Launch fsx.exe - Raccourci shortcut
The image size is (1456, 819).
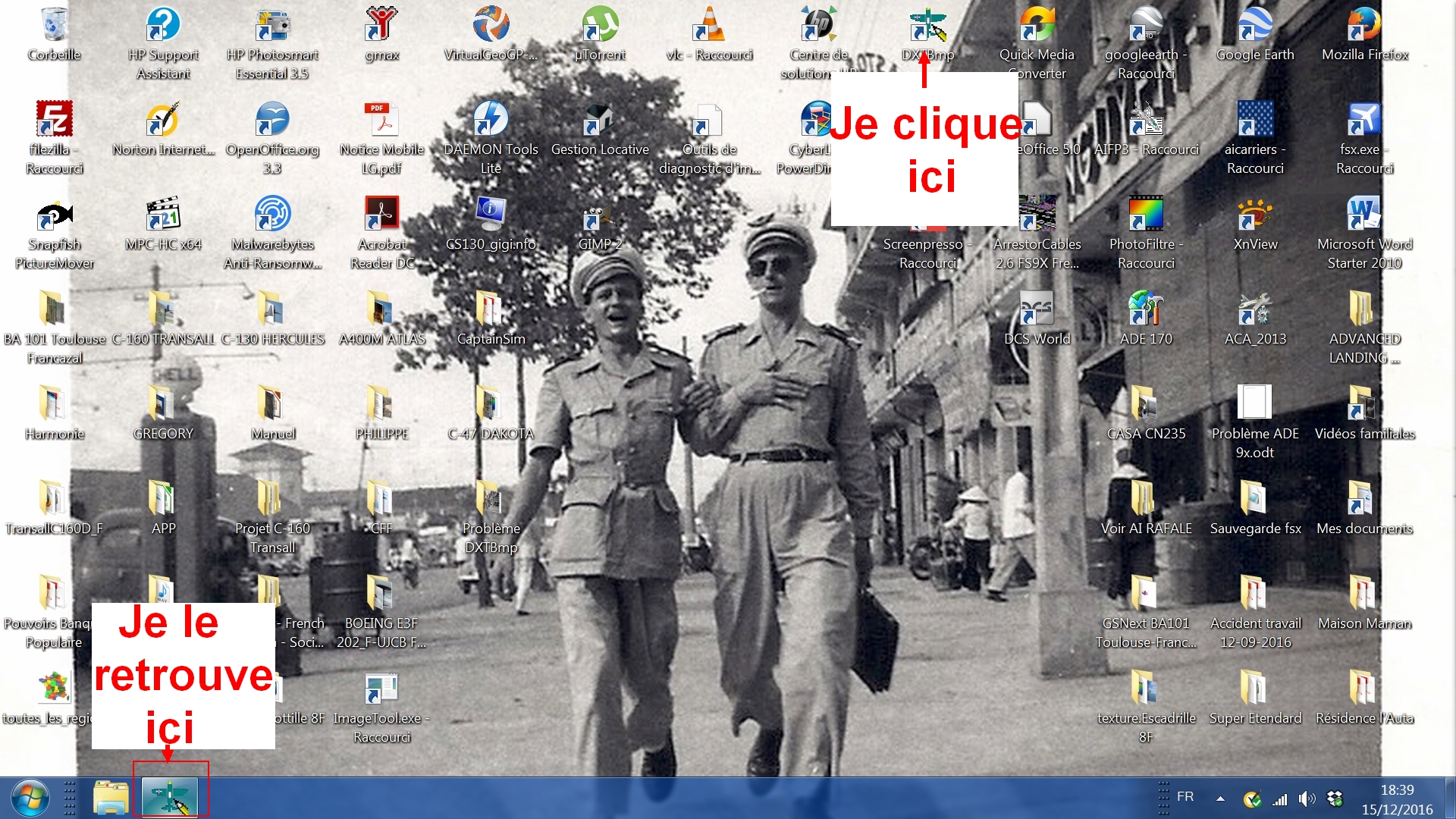click(x=1364, y=120)
